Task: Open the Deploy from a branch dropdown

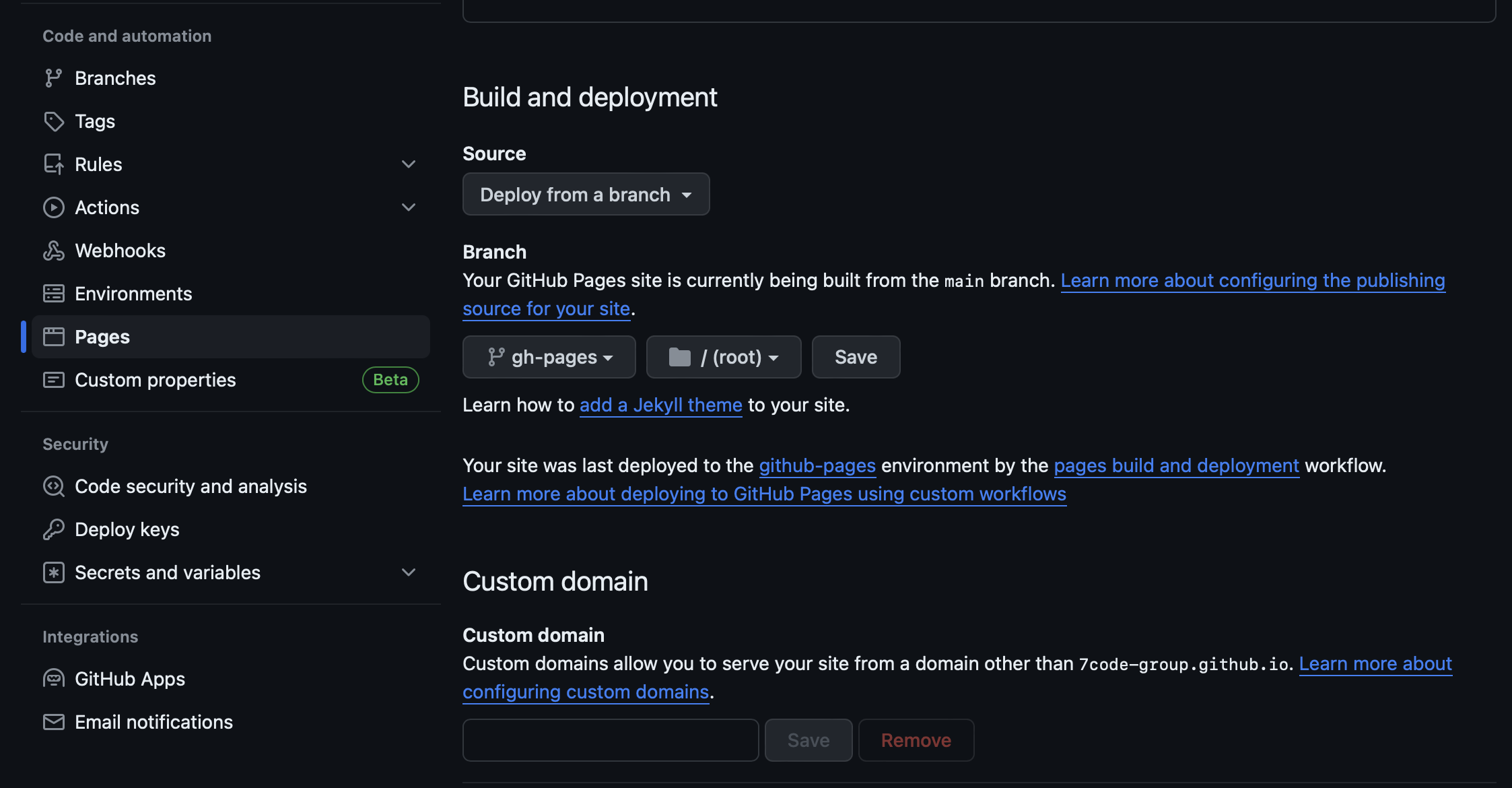Action: 586,195
